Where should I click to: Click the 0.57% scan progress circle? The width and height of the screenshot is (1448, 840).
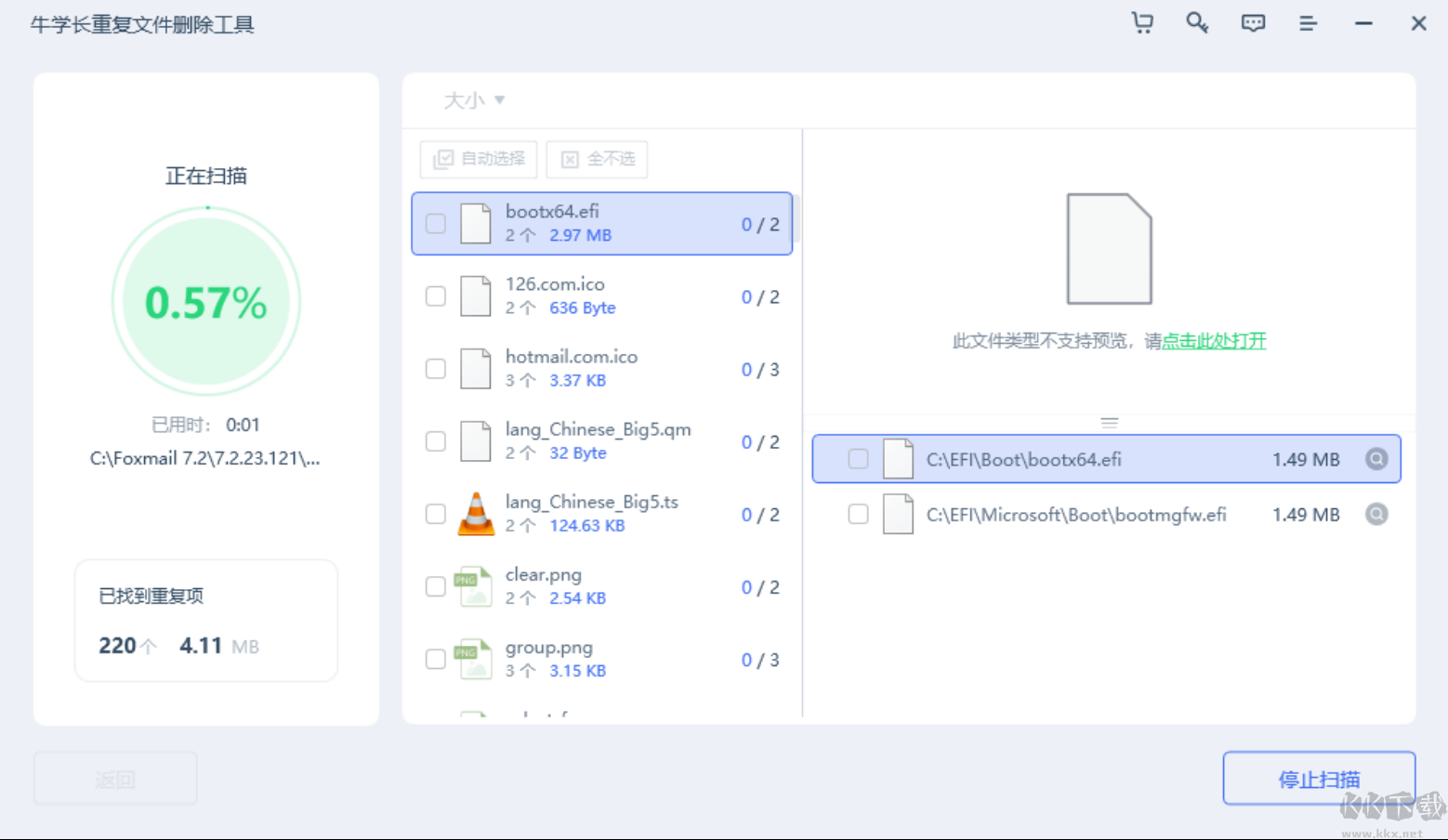(206, 302)
